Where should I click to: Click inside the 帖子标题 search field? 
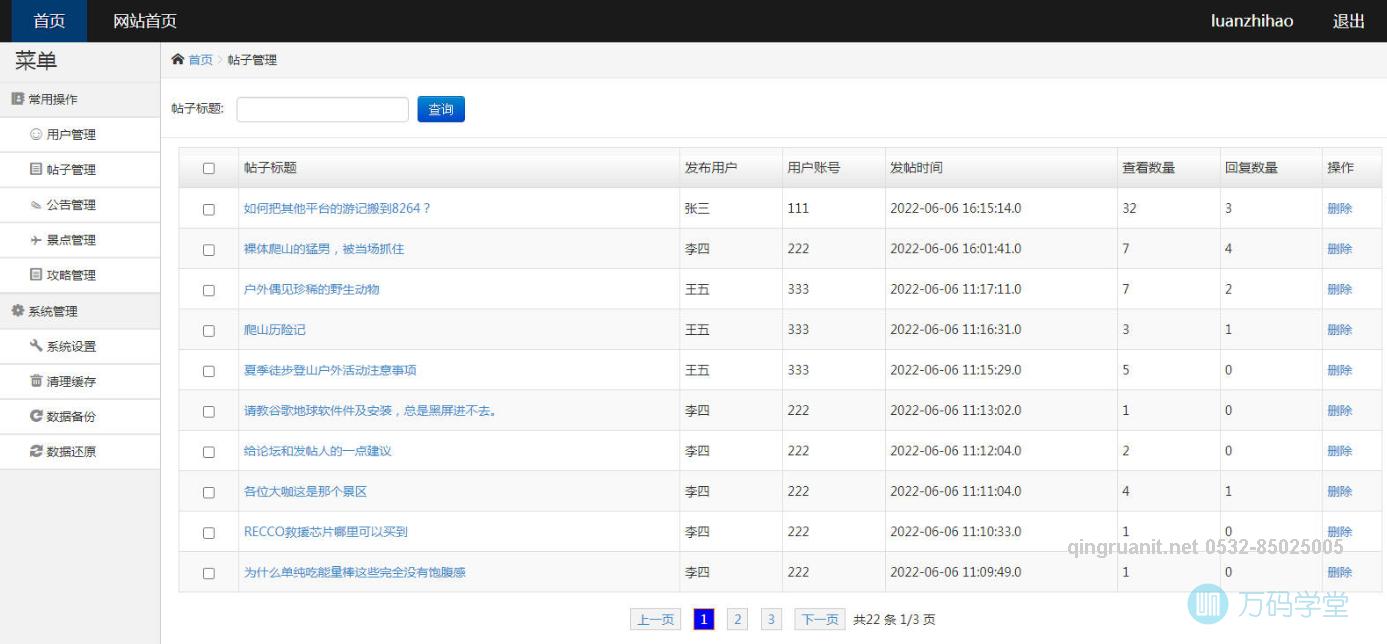click(x=322, y=109)
